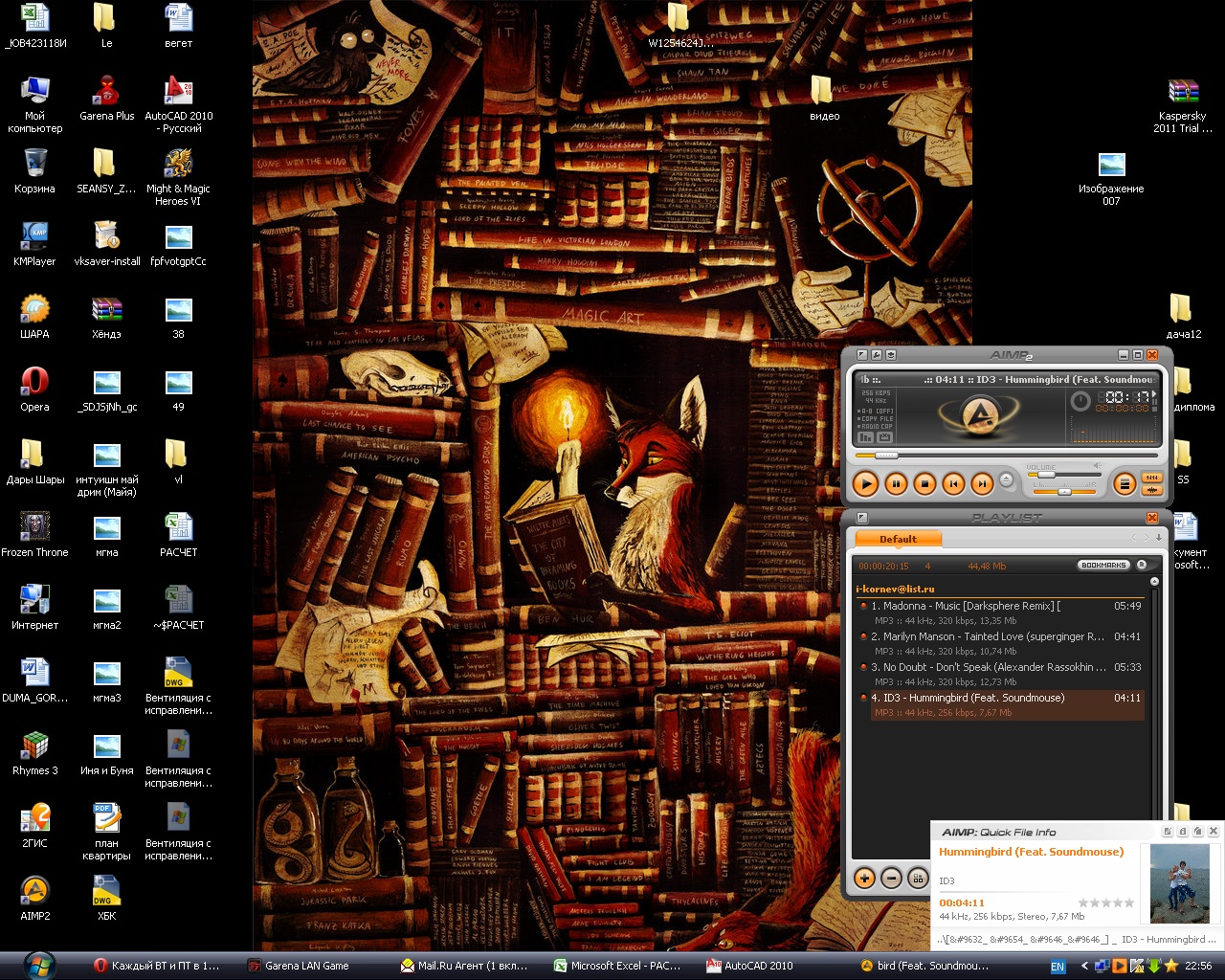Click the eject/open file button in AIMP

click(x=1006, y=480)
